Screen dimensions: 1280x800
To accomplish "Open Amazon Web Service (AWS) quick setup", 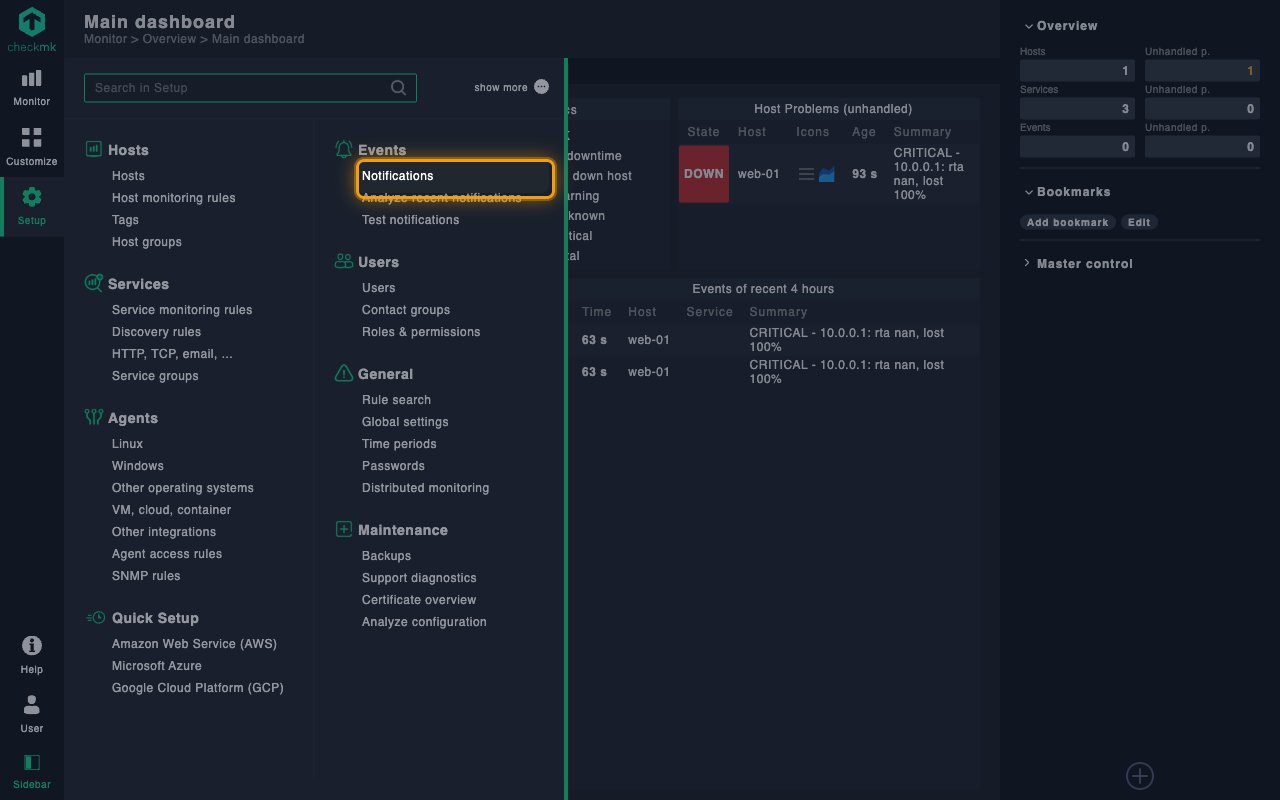I will point(194,644).
